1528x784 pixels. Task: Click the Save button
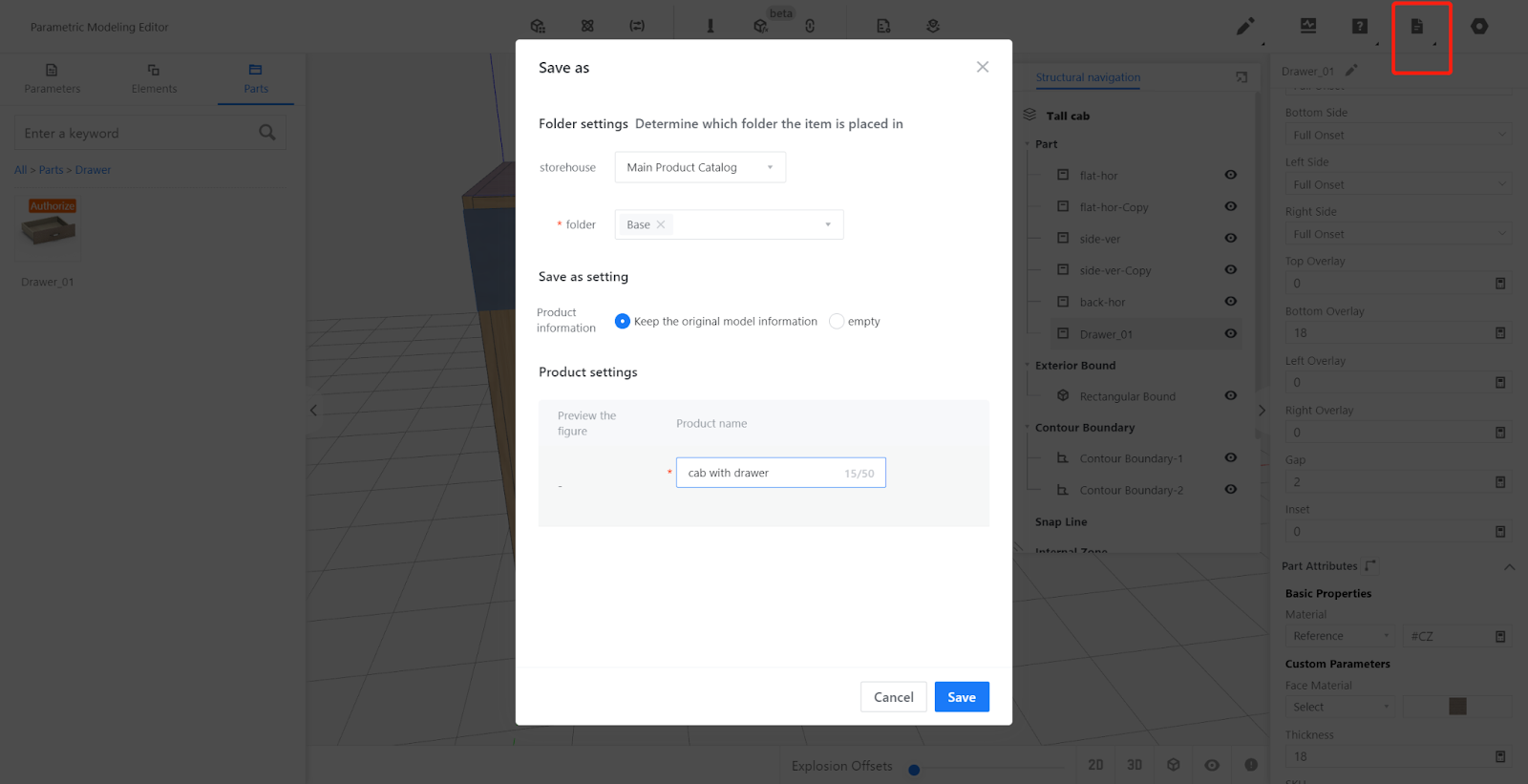pos(961,697)
